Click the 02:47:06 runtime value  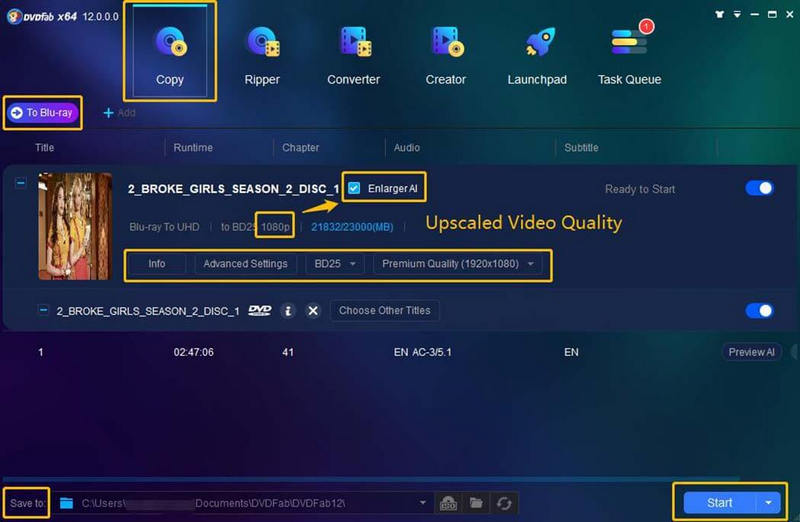pyautogui.click(x=193, y=352)
